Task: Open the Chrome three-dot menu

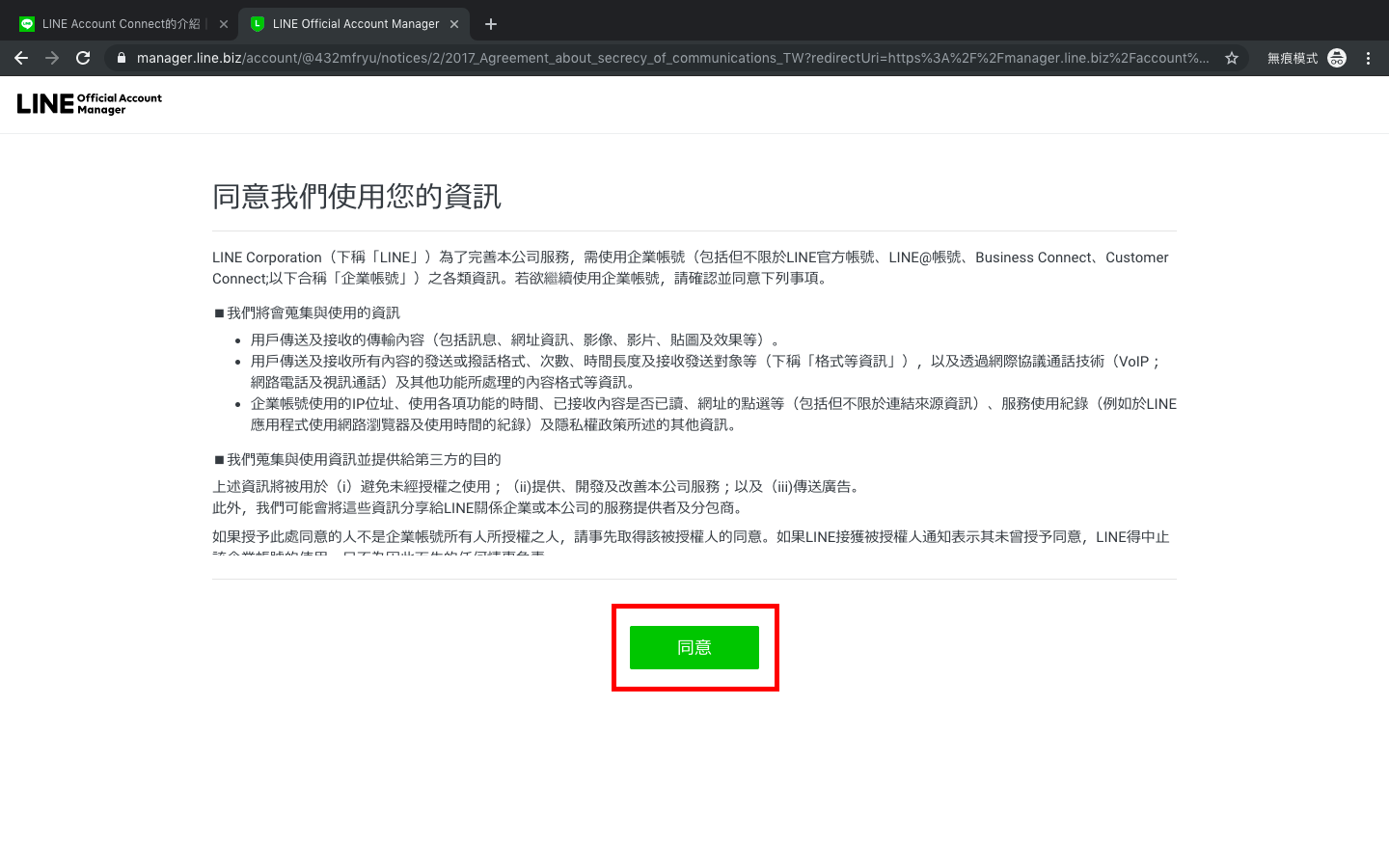Action: [1368, 58]
